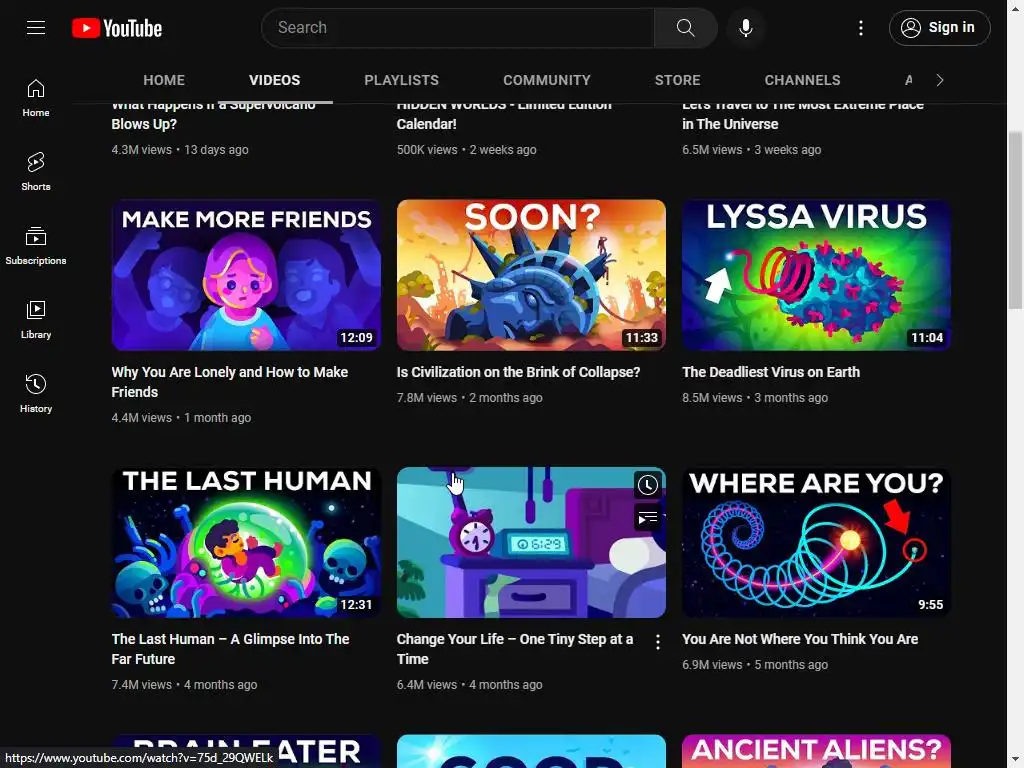Open the MAKE MORE FRIENDS video thumbnail
Screen dimensions: 1024x768
(246, 275)
